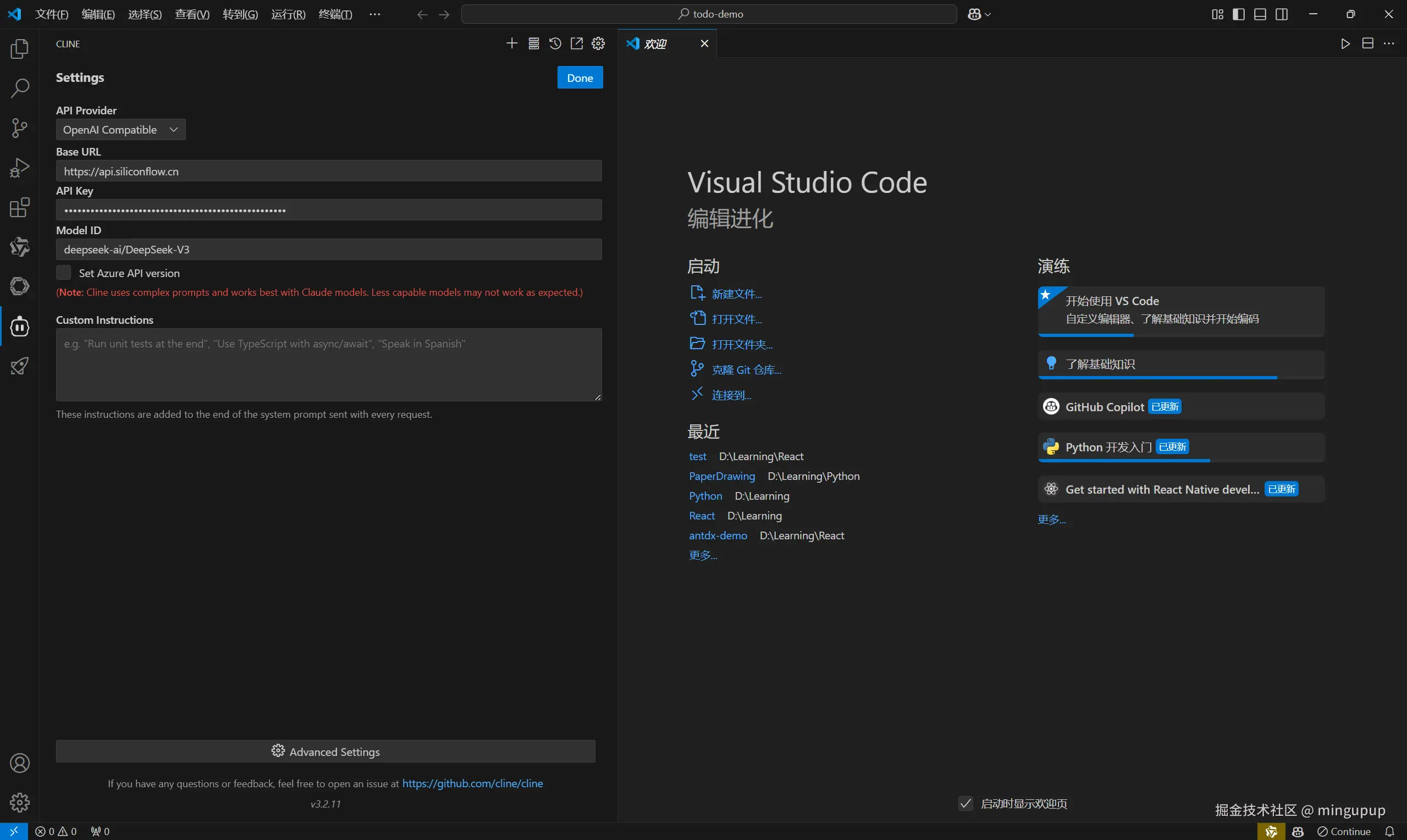Expand the Copilot dropdown in title bar
This screenshot has width=1407, height=840.
point(987,15)
